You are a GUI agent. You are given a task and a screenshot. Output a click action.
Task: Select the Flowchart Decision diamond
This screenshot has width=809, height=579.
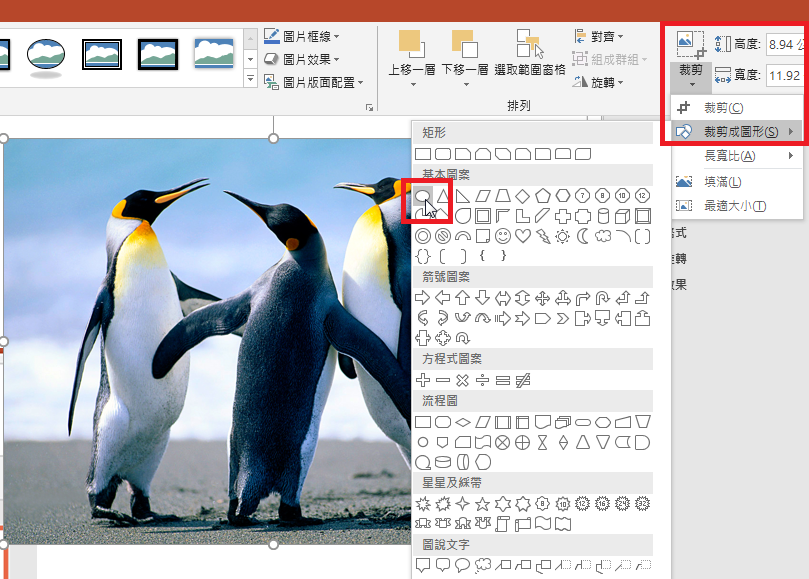pos(463,422)
